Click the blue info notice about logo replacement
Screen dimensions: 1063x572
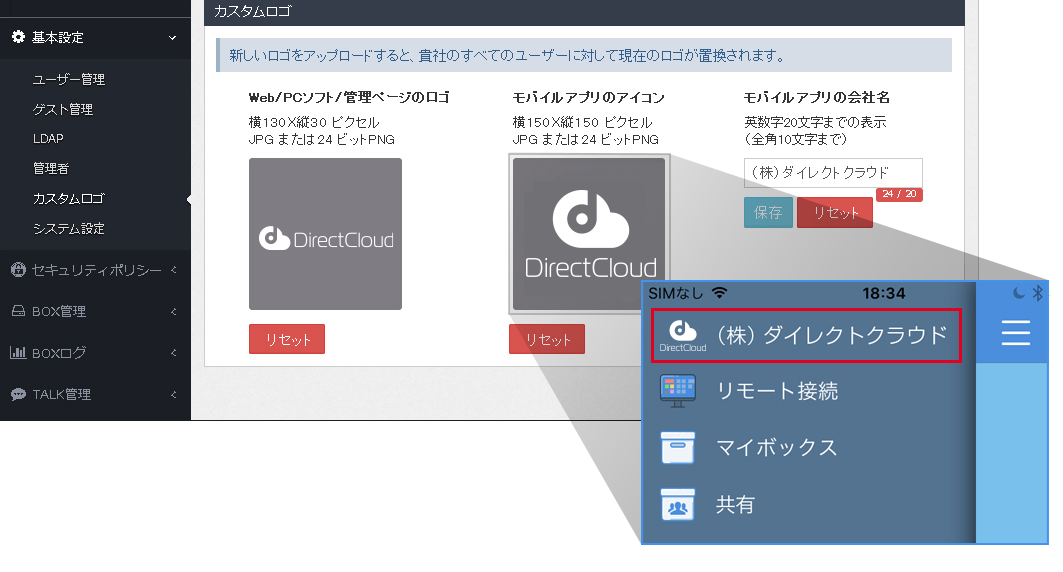584,55
